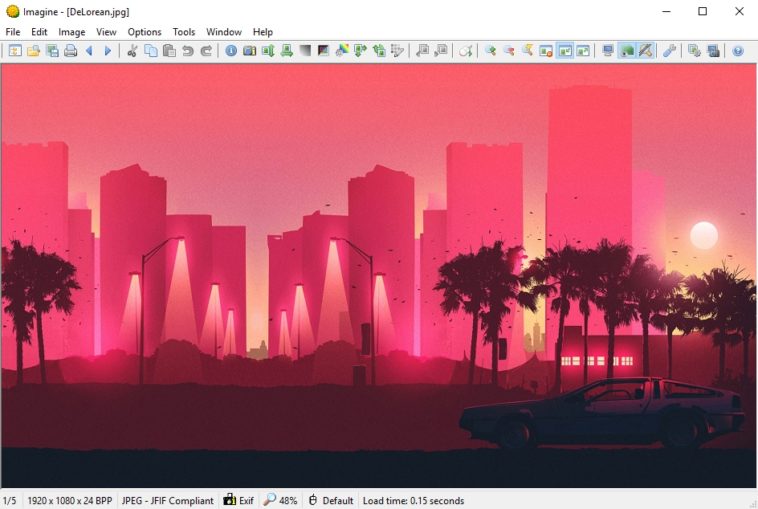Zoom out with the red magnifier icon
The image size is (758, 509).
pos(509,50)
